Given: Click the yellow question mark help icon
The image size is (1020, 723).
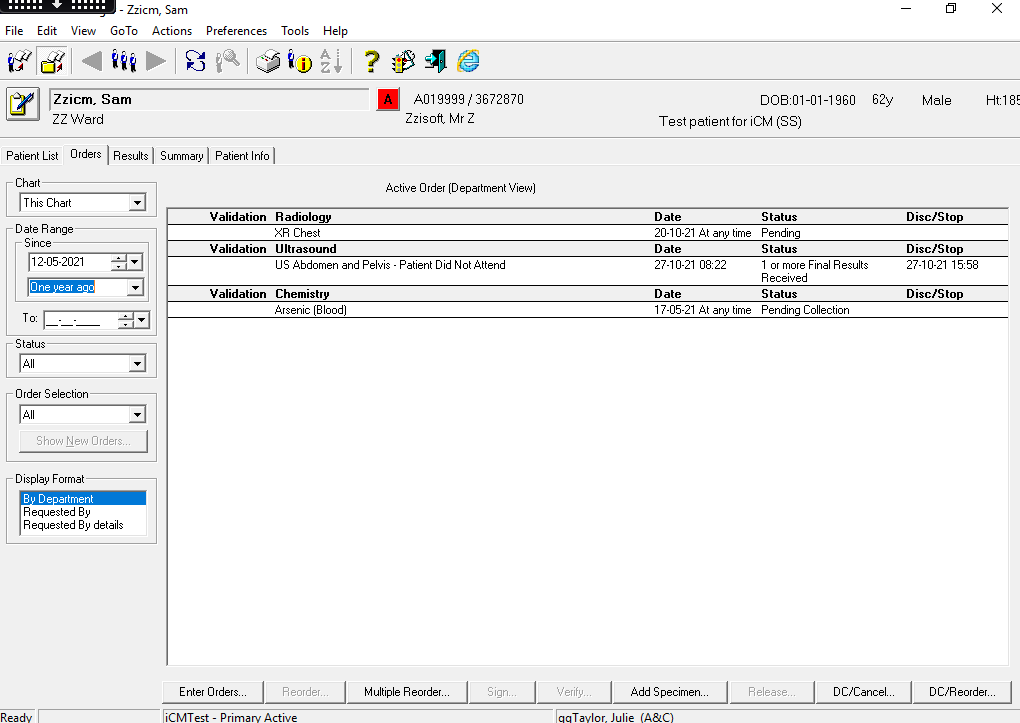Looking at the screenshot, I should (371, 61).
